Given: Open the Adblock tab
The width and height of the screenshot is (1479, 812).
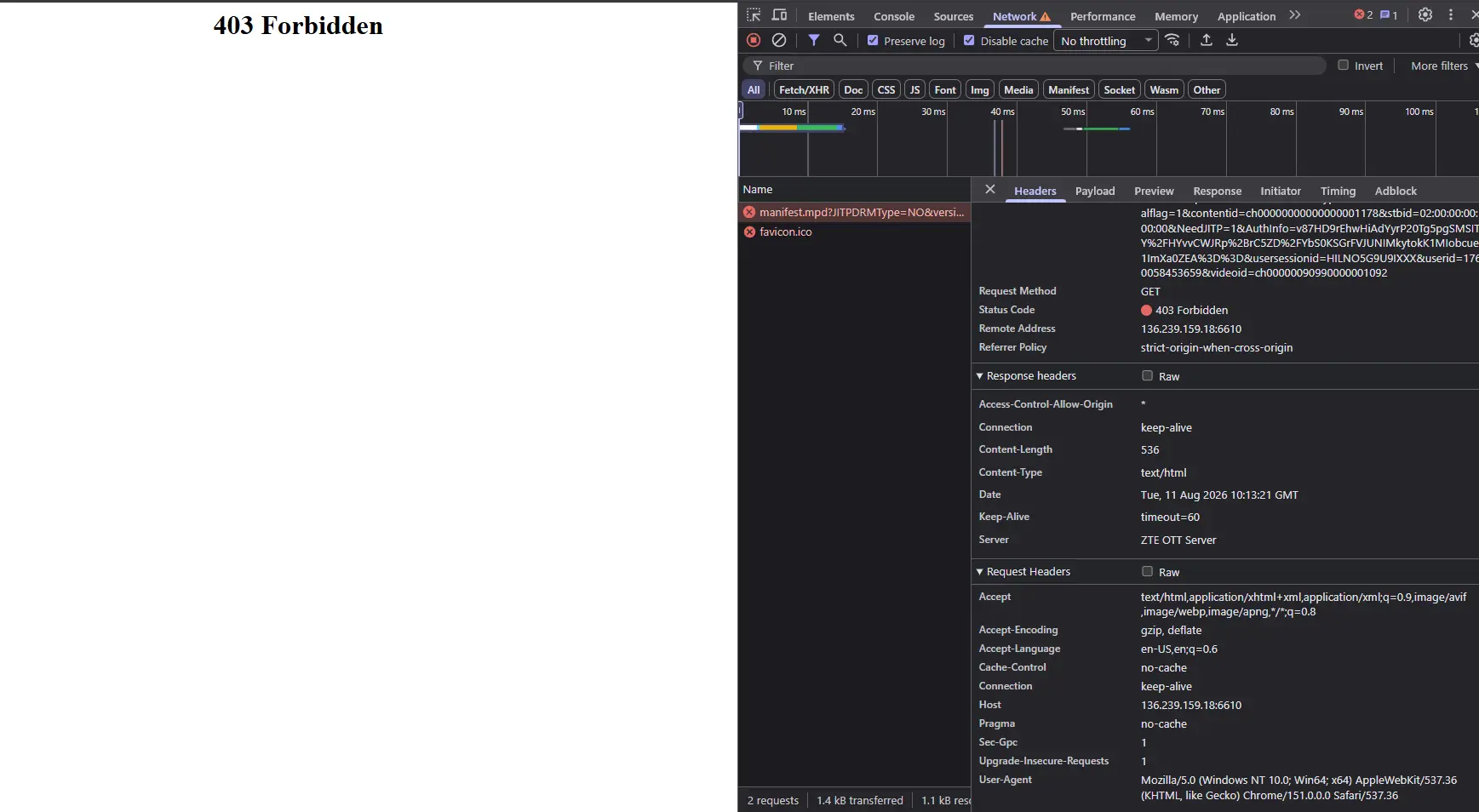Looking at the screenshot, I should point(1396,191).
